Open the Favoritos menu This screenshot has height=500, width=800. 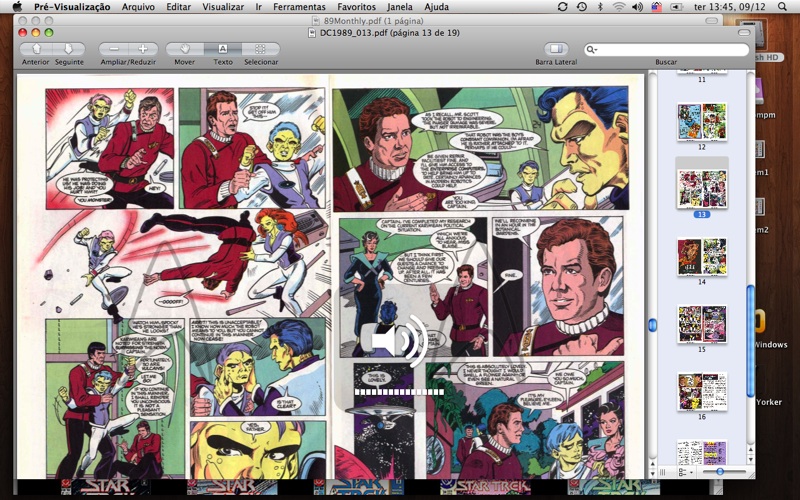coord(356,7)
